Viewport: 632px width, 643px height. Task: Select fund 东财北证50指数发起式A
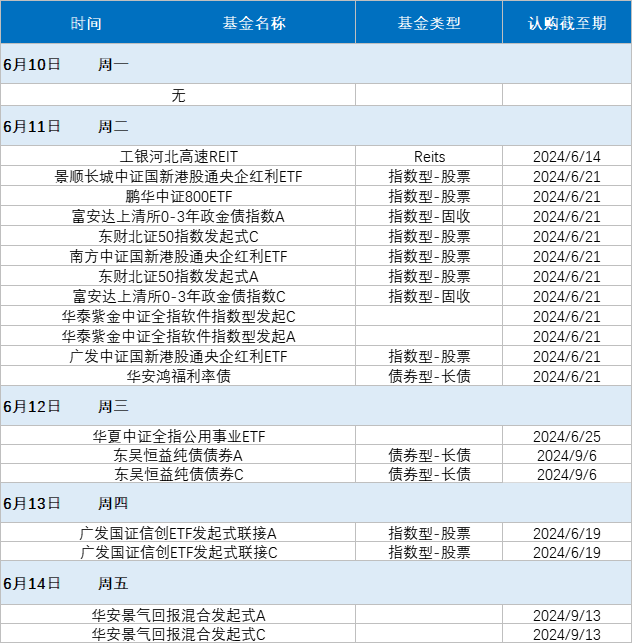click(x=178, y=276)
